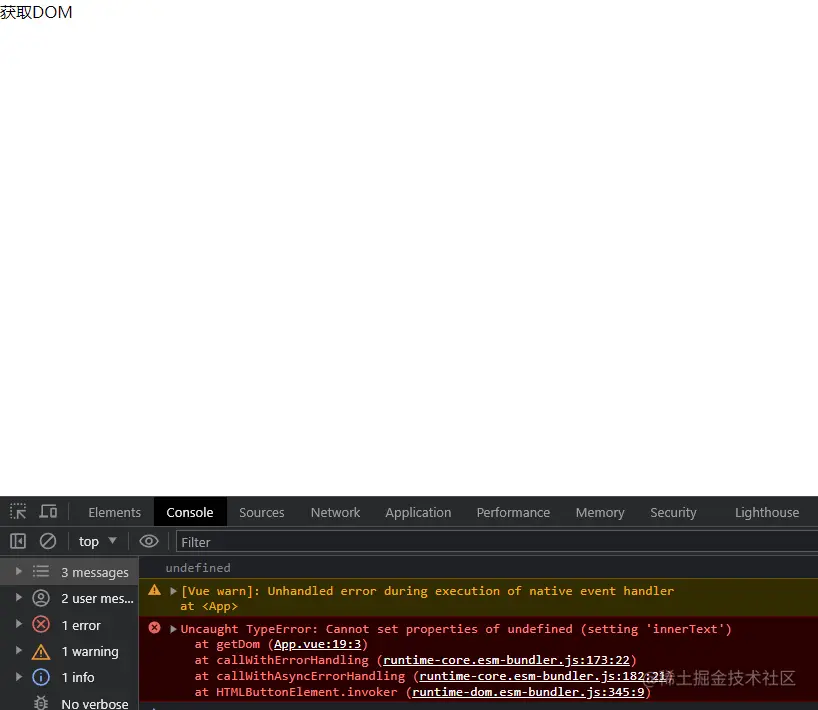Switch to the Console tab
This screenshot has width=818, height=710.
point(190,512)
